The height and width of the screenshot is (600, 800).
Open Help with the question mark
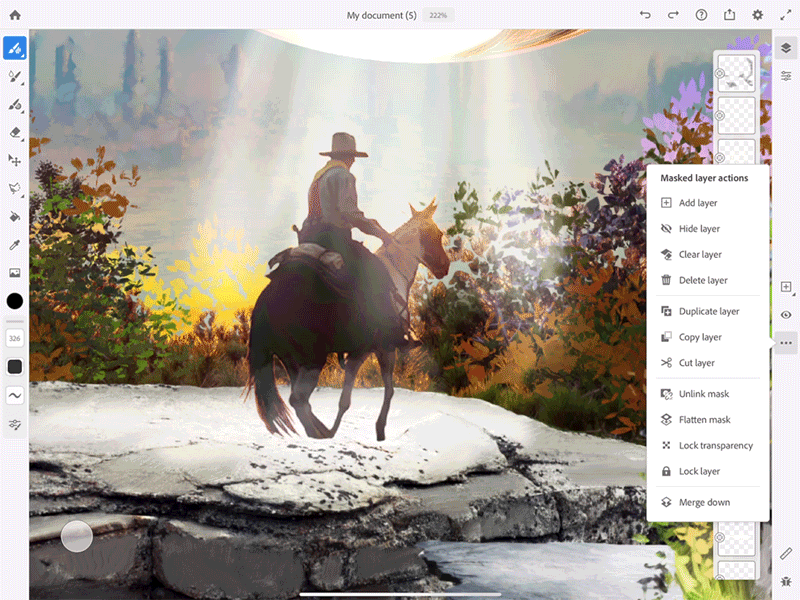(701, 14)
